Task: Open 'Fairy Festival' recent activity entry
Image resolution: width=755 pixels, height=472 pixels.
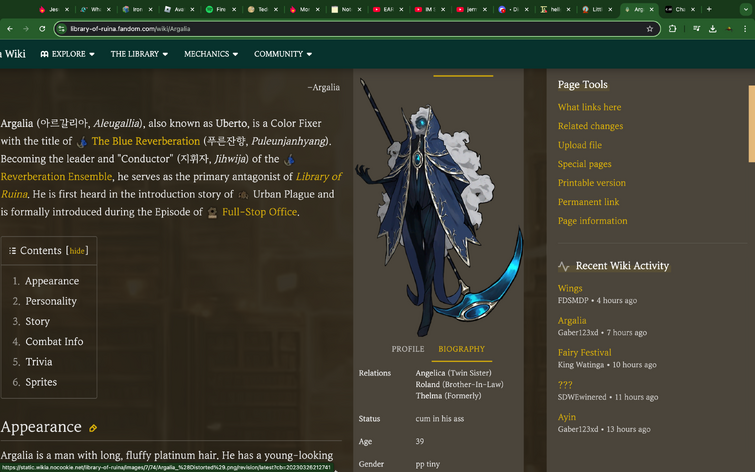Action: tap(585, 353)
